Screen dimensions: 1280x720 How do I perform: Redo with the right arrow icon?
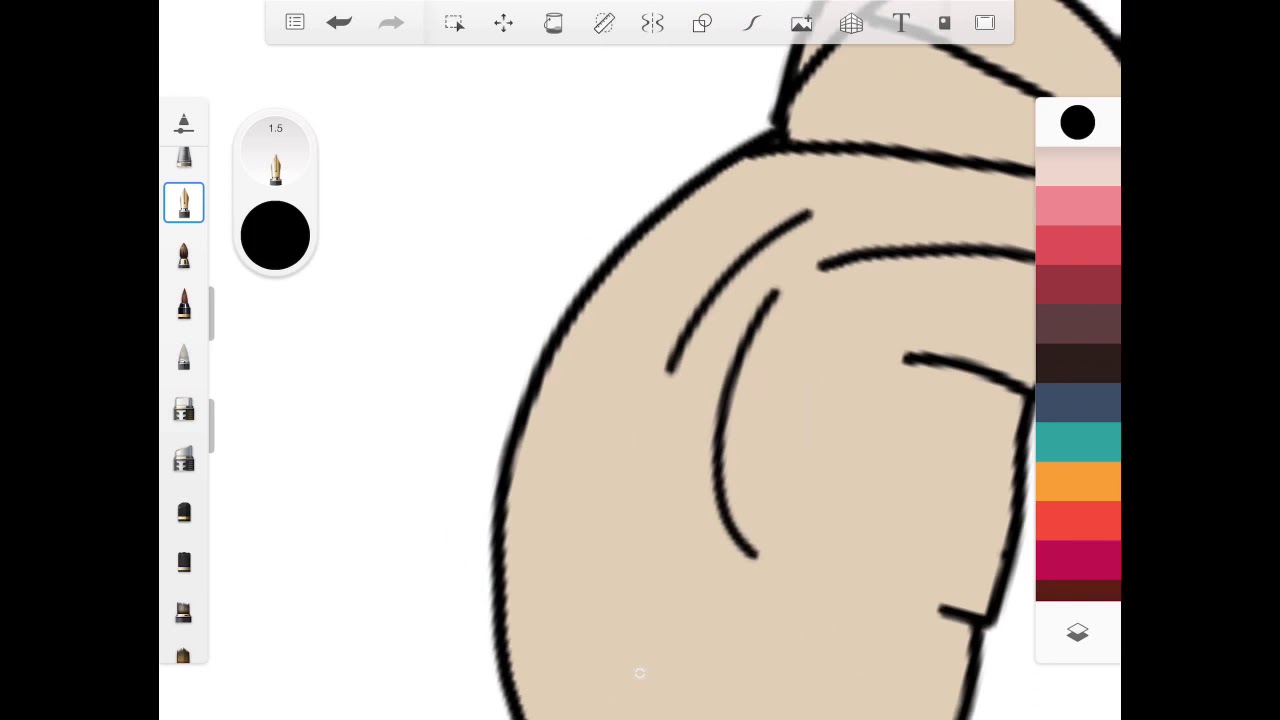click(x=391, y=22)
